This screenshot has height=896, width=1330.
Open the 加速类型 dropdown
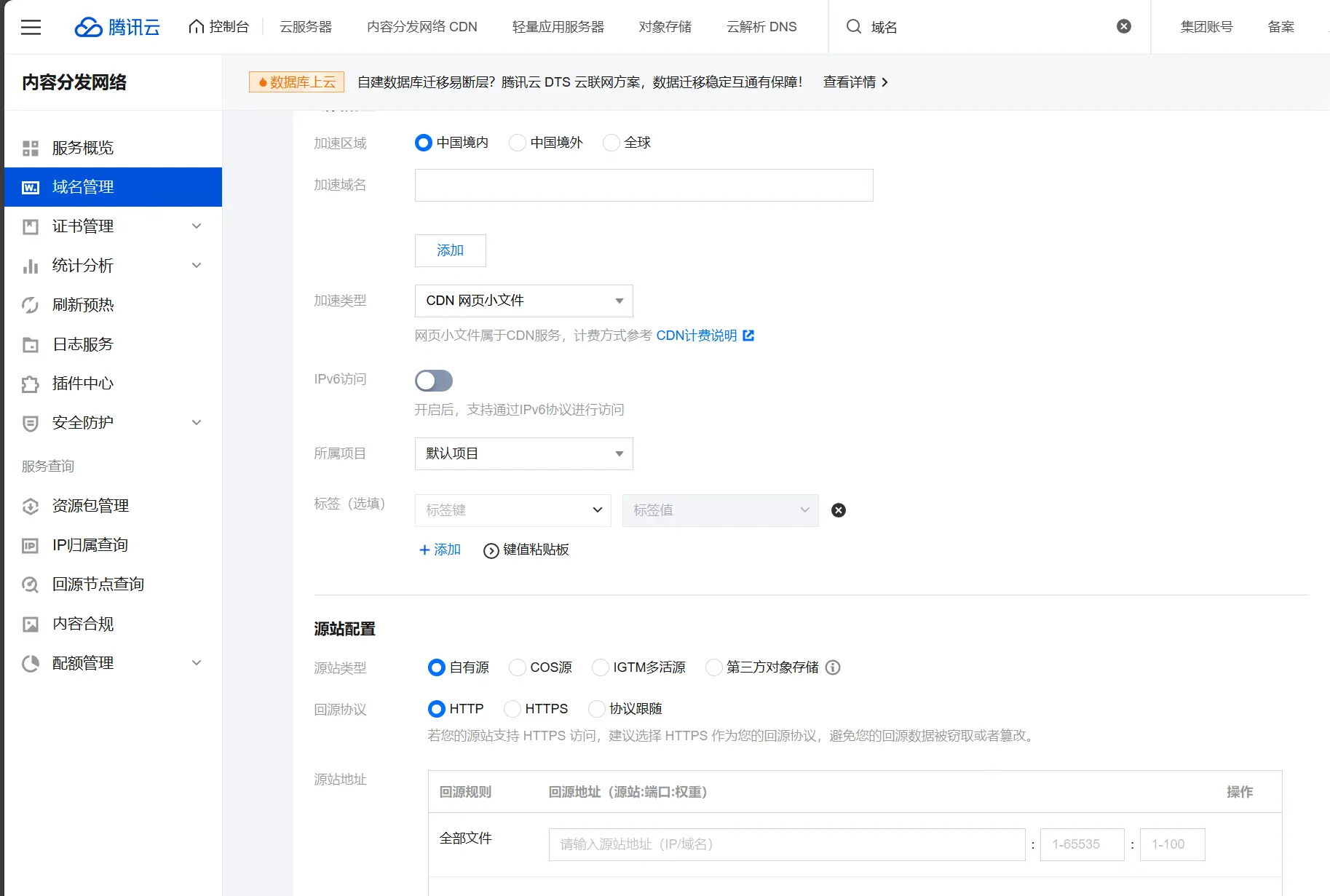click(x=523, y=301)
